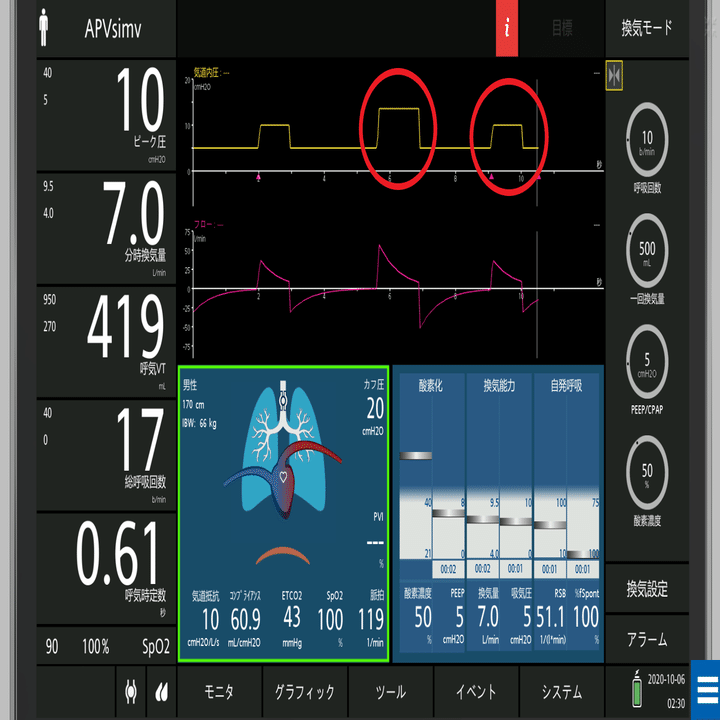The height and width of the screenshot is (720, 720).
Task: Switch to the モニタ tab
Action: coord(219,691)
